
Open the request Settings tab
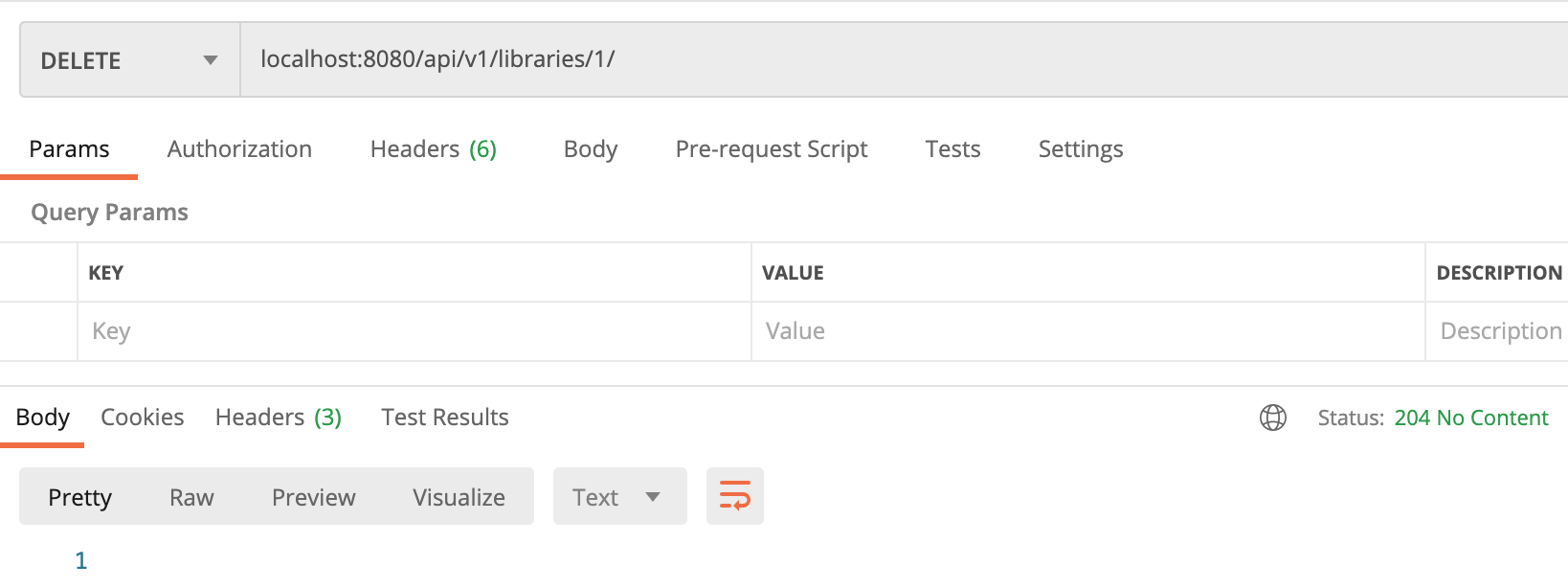point(1080,149)
